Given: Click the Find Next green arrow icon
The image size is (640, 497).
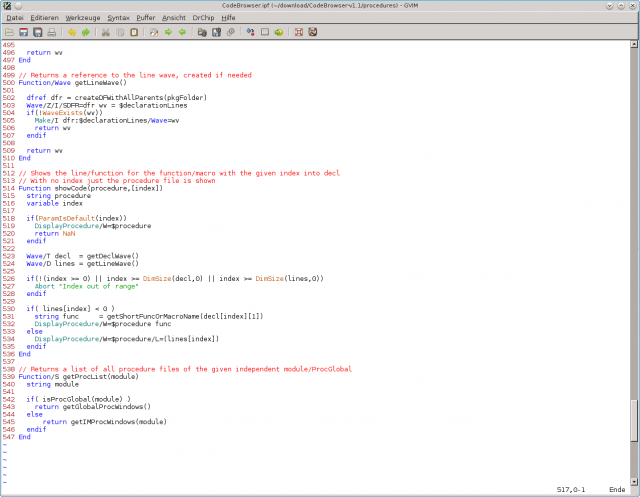Looking at the screenshot, I should (x=168, y=32).
